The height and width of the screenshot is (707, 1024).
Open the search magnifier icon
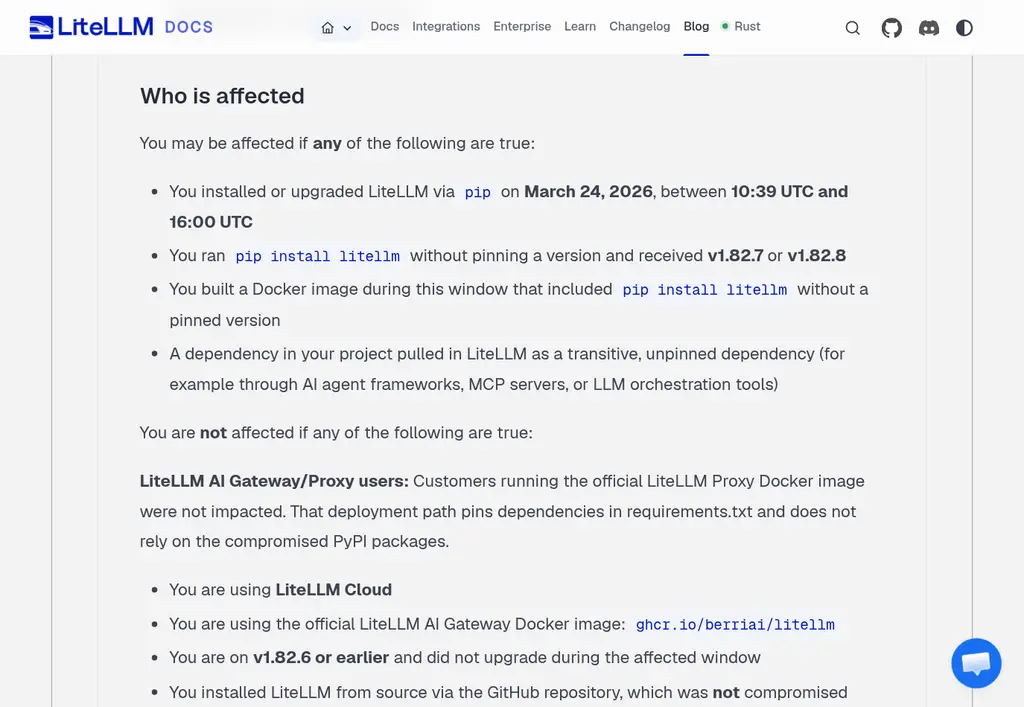click(852, 27)
